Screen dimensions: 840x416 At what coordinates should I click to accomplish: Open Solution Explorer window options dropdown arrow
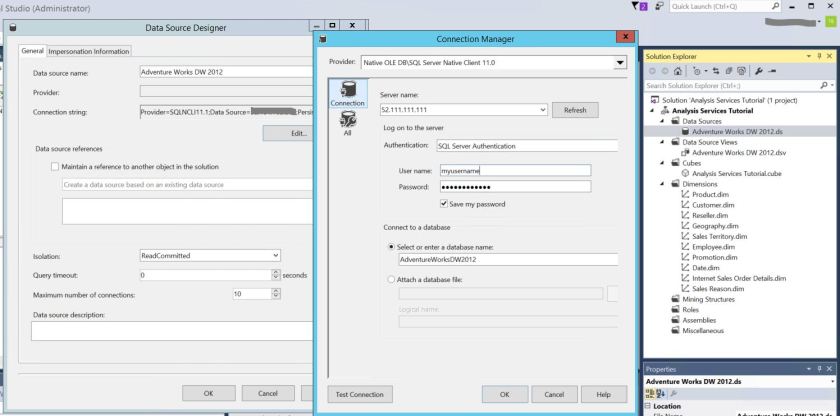pyautogui.click(x=809, y=56)
